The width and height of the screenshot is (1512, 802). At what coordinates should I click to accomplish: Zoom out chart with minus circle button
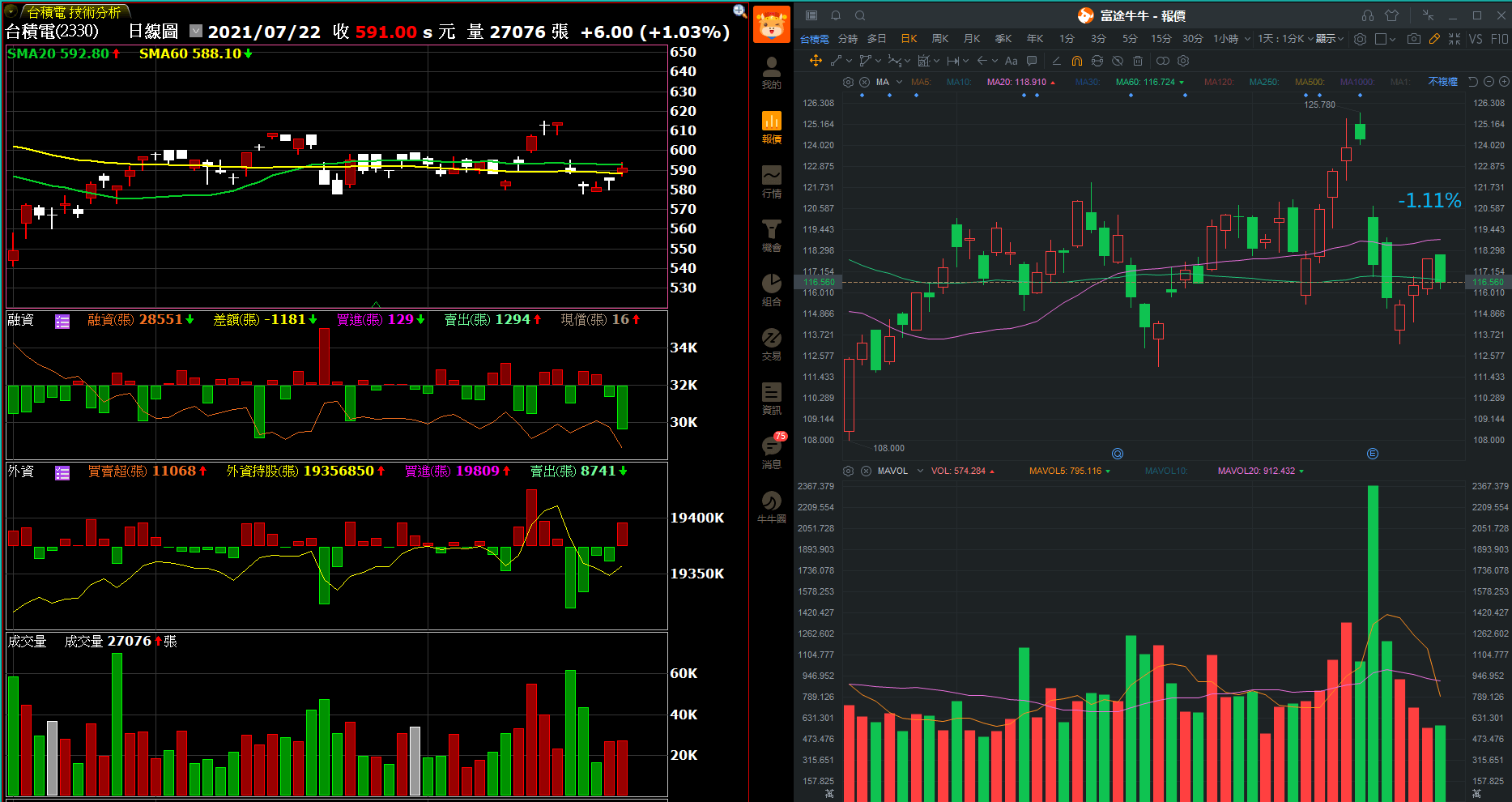1489,82
